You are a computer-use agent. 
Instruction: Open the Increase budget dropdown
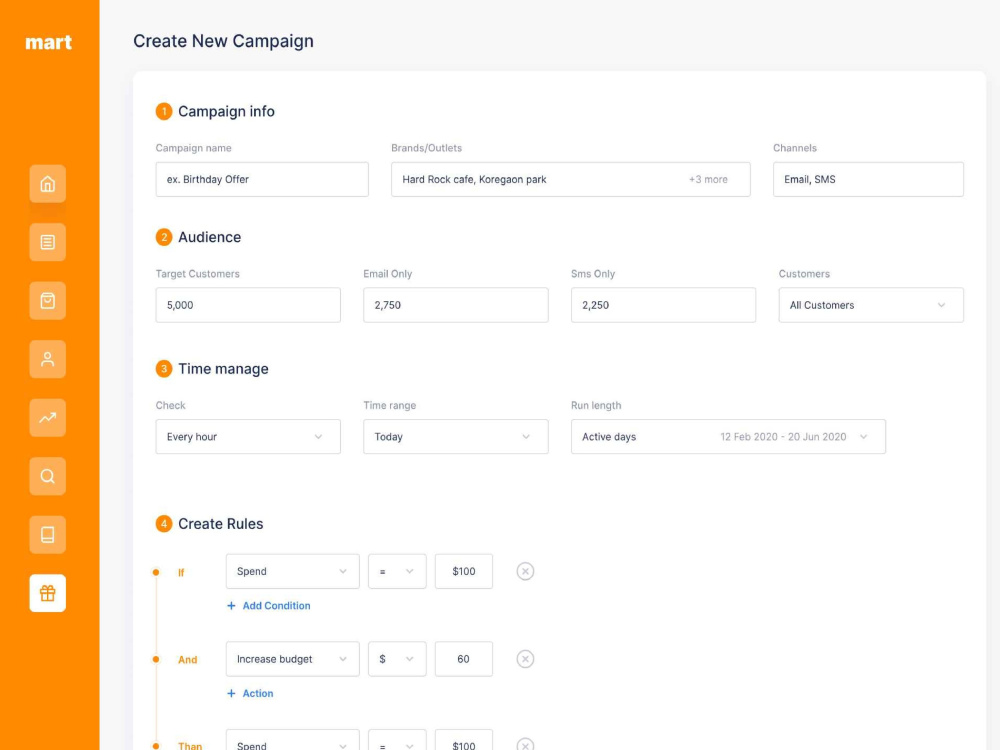click(292, 659)
